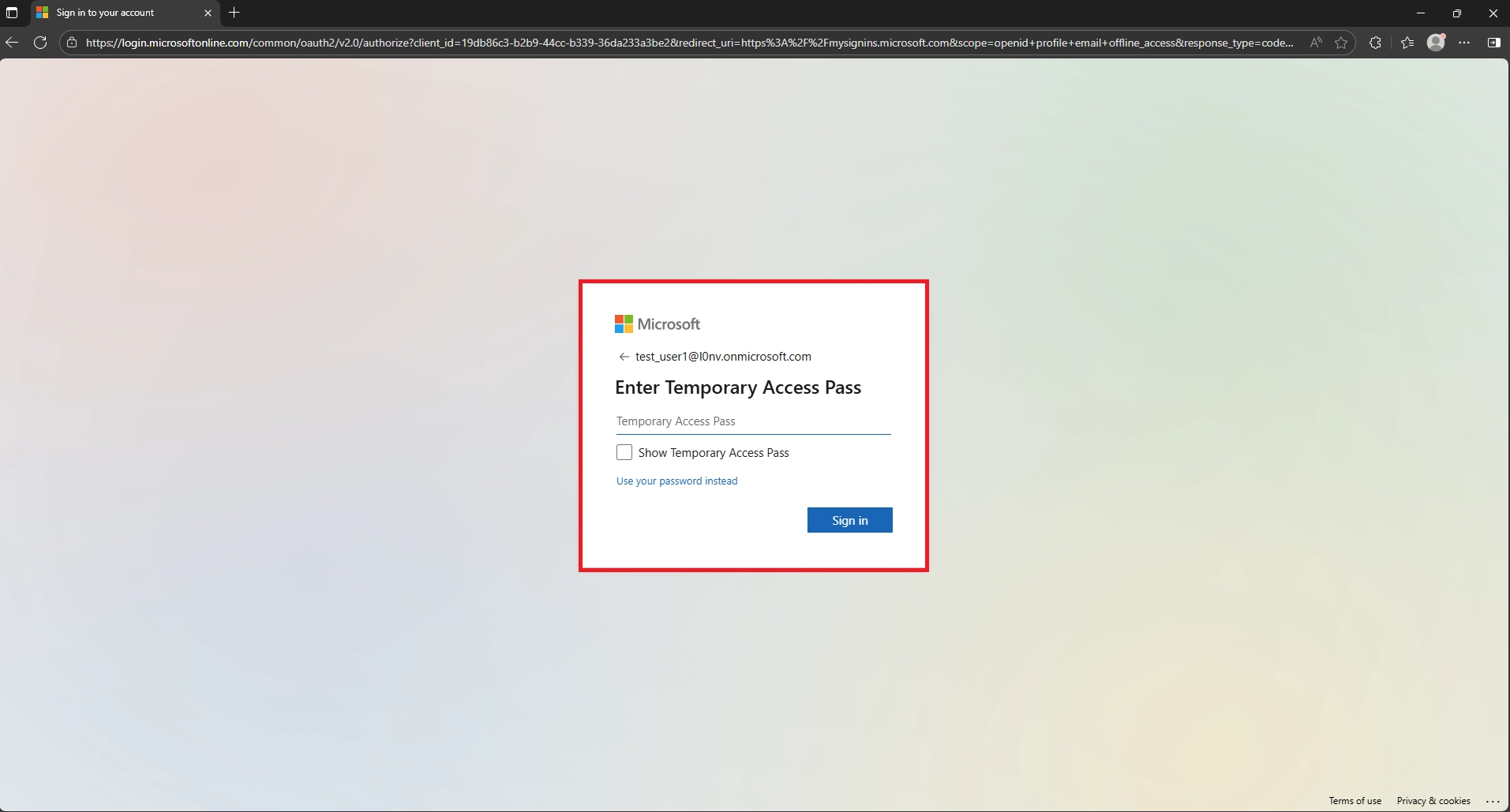Open the Favorites list icon
The image size is (1510, 812).
[x=1407, y=43]
